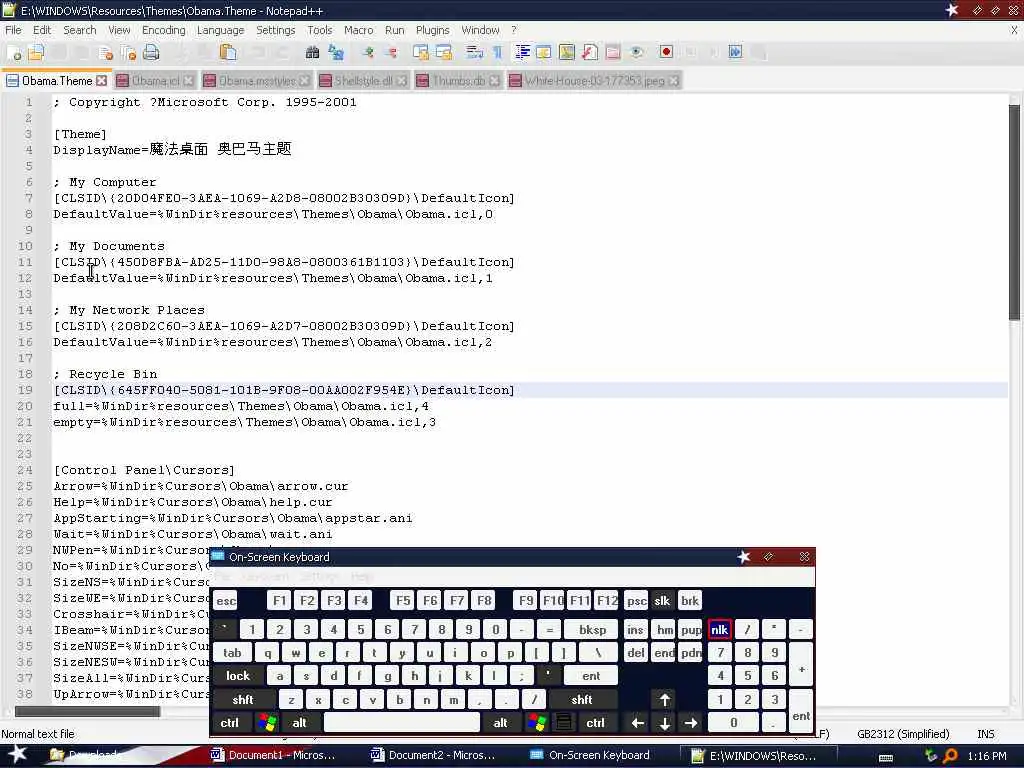Open Find with the binoculars icon
The height and width of the screenshot is (768, 1024).
tap(312, 53)
